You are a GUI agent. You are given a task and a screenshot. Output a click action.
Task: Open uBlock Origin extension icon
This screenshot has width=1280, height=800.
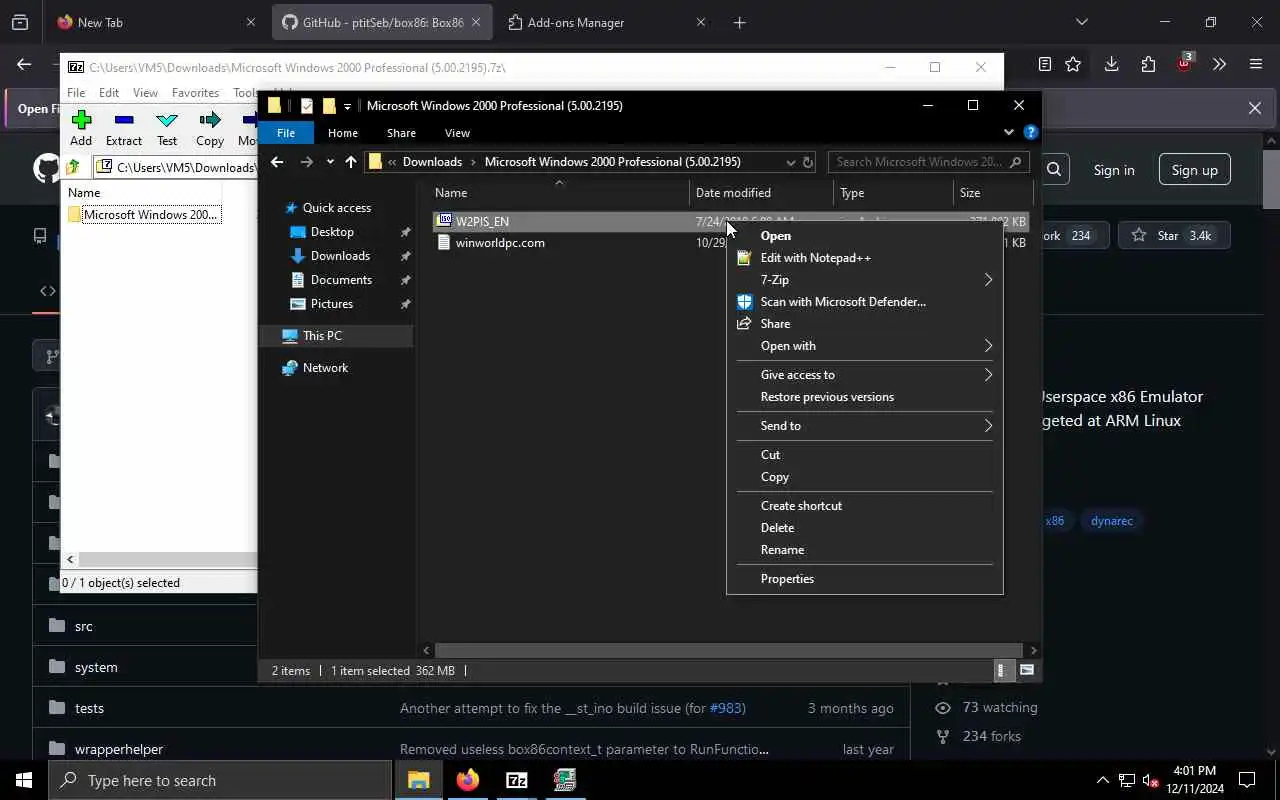[x=1185, y=63]
